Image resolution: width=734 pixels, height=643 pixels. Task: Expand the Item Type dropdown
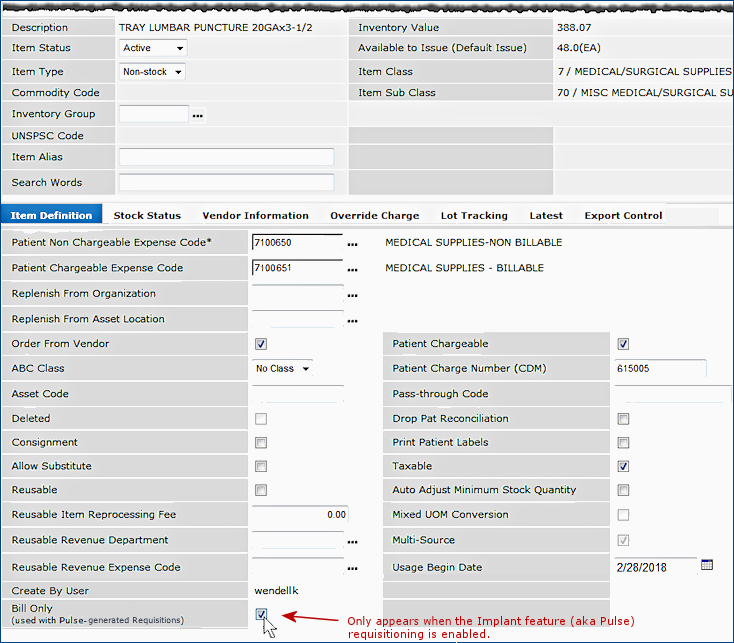(x=152, y=72)
